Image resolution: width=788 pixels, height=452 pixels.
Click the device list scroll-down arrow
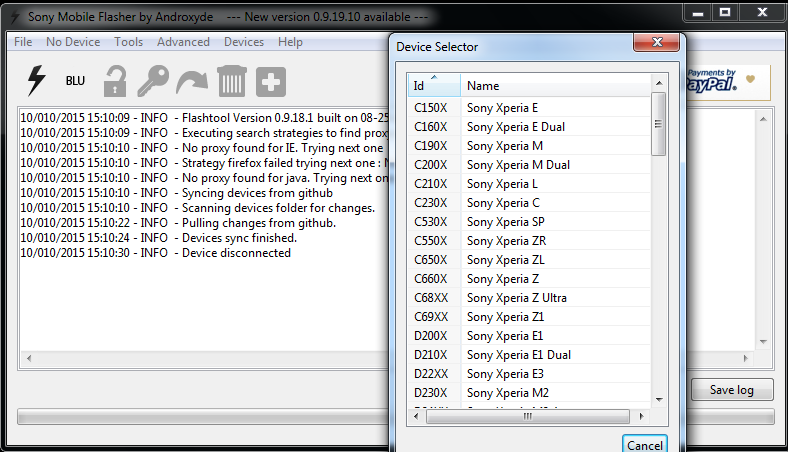(x=659, y=400)
